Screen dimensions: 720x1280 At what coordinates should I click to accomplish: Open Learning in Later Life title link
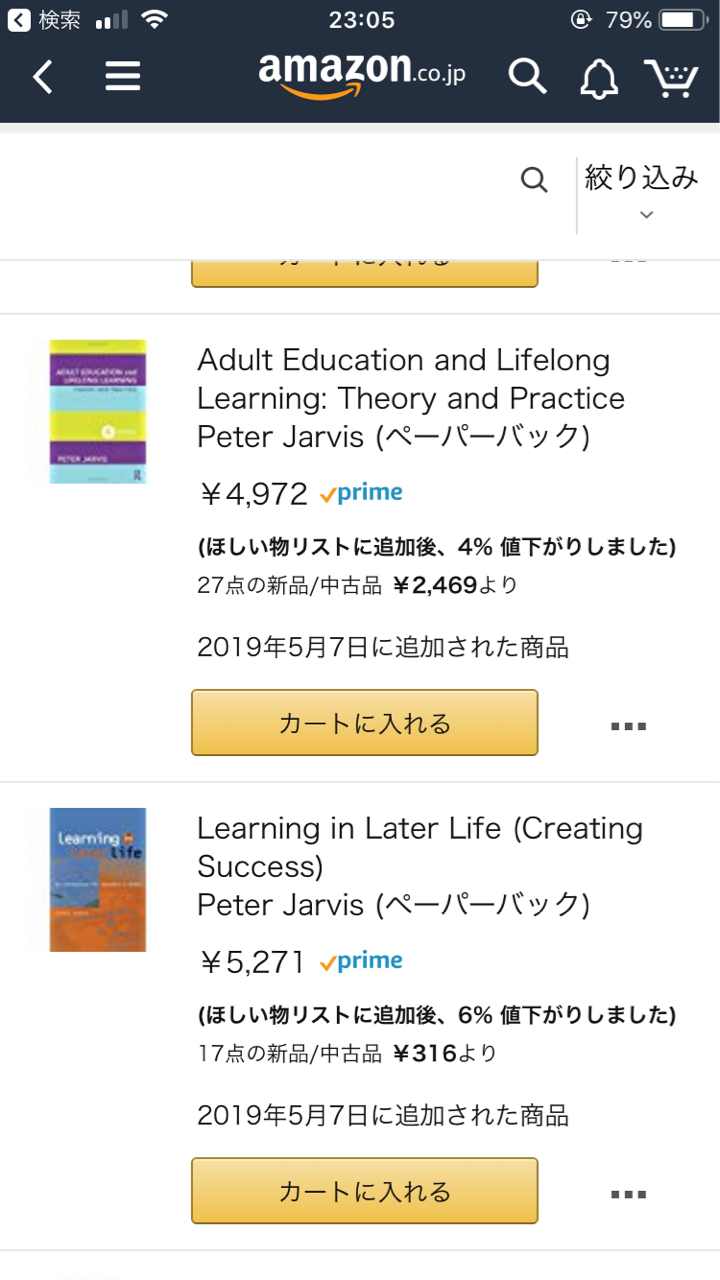(x=419, y=847)
